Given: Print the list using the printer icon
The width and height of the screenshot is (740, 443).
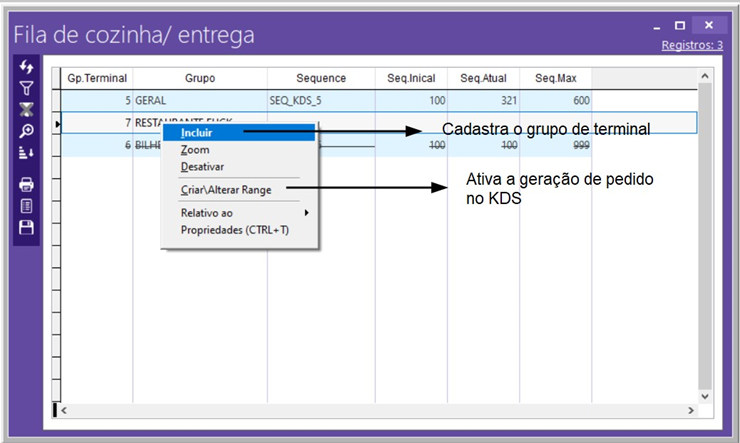Looking at the screenshot, I should coord(27,185).
